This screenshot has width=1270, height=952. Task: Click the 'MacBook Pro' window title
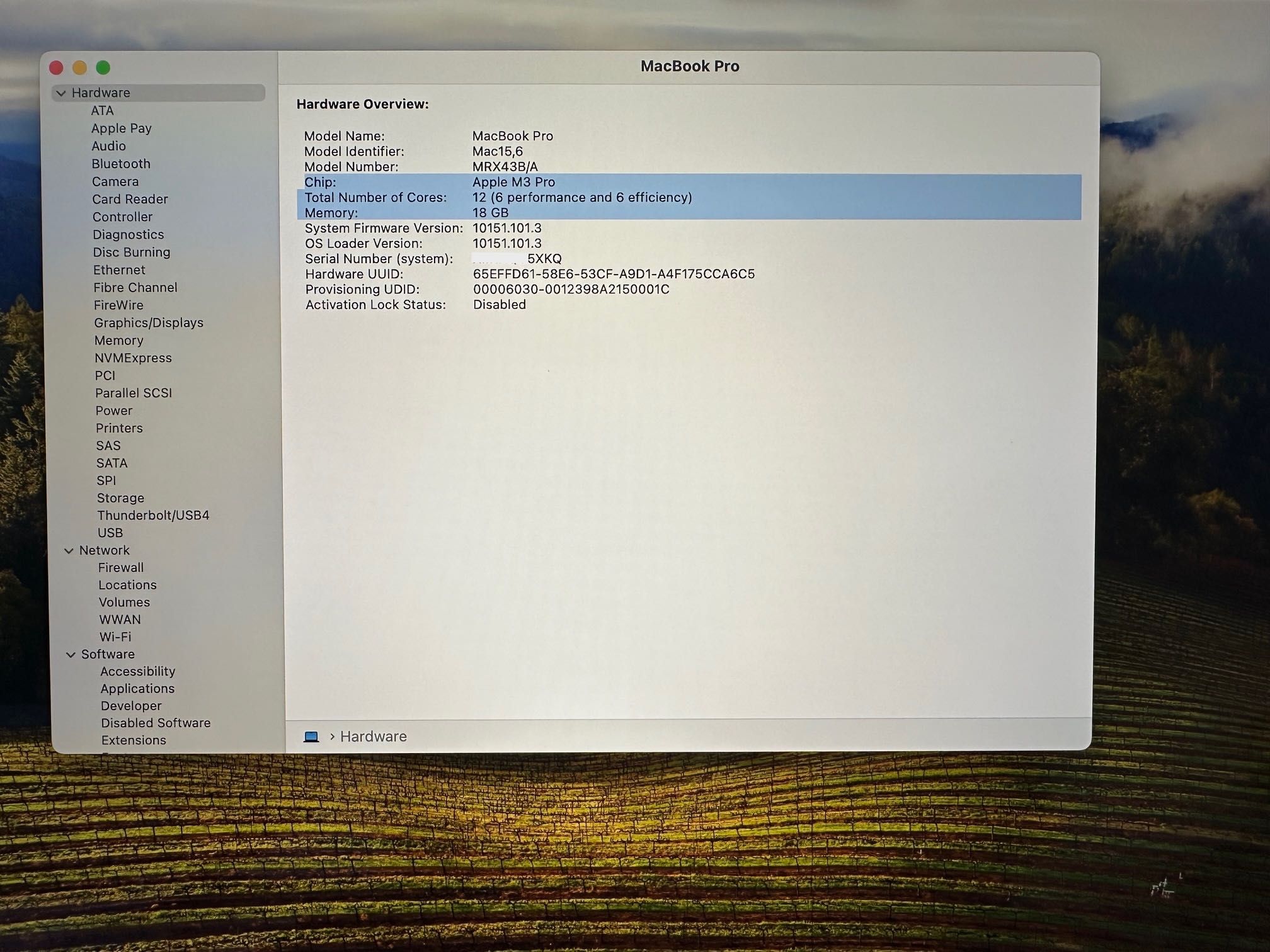click(x=690, y=66)
